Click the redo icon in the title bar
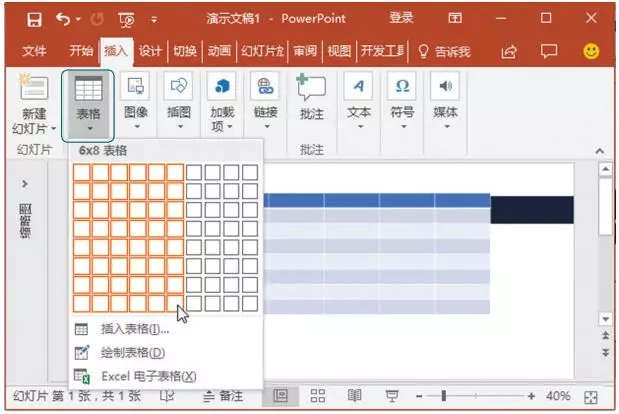 pos(97,19)
